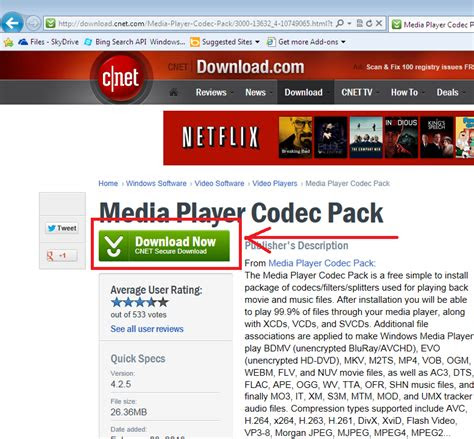Click the Tweet button
This screenshot has width=474, height=439.
click(62, 228)
